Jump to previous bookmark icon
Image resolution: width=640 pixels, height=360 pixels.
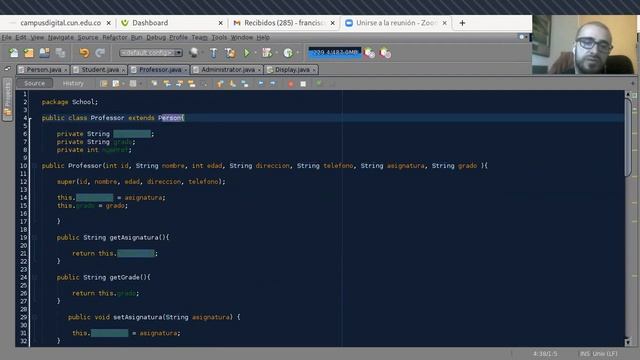(x=220, y=83)
